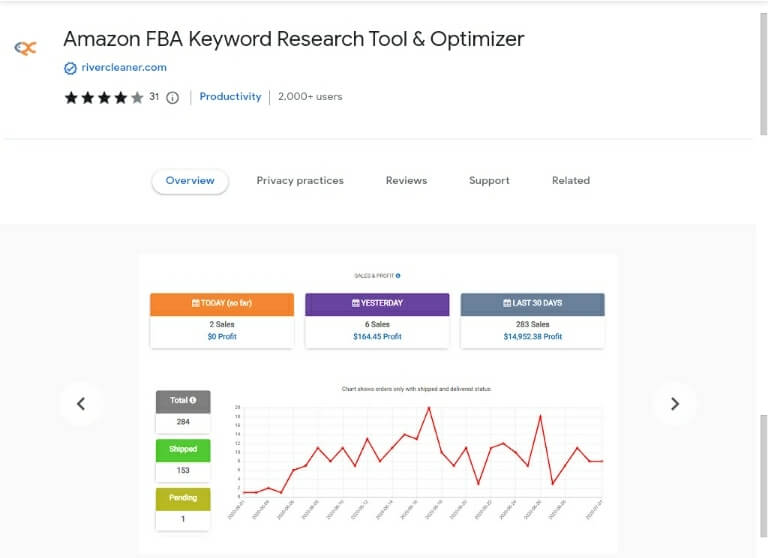This screenshot has width=768, height=558.
Task: Click the verified publisher badge icon
Action: pos(71,68)
